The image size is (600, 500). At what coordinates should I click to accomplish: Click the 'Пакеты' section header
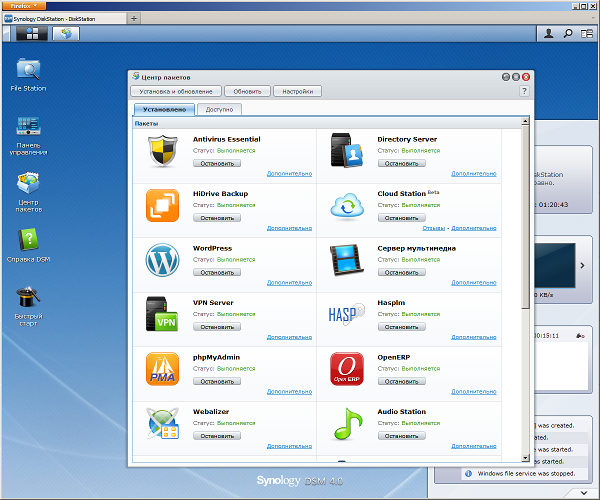(x=146, y=124)
